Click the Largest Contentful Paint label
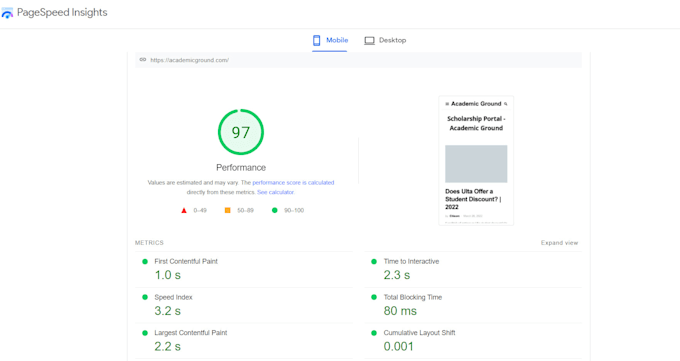680x361 pixels. 191,333
